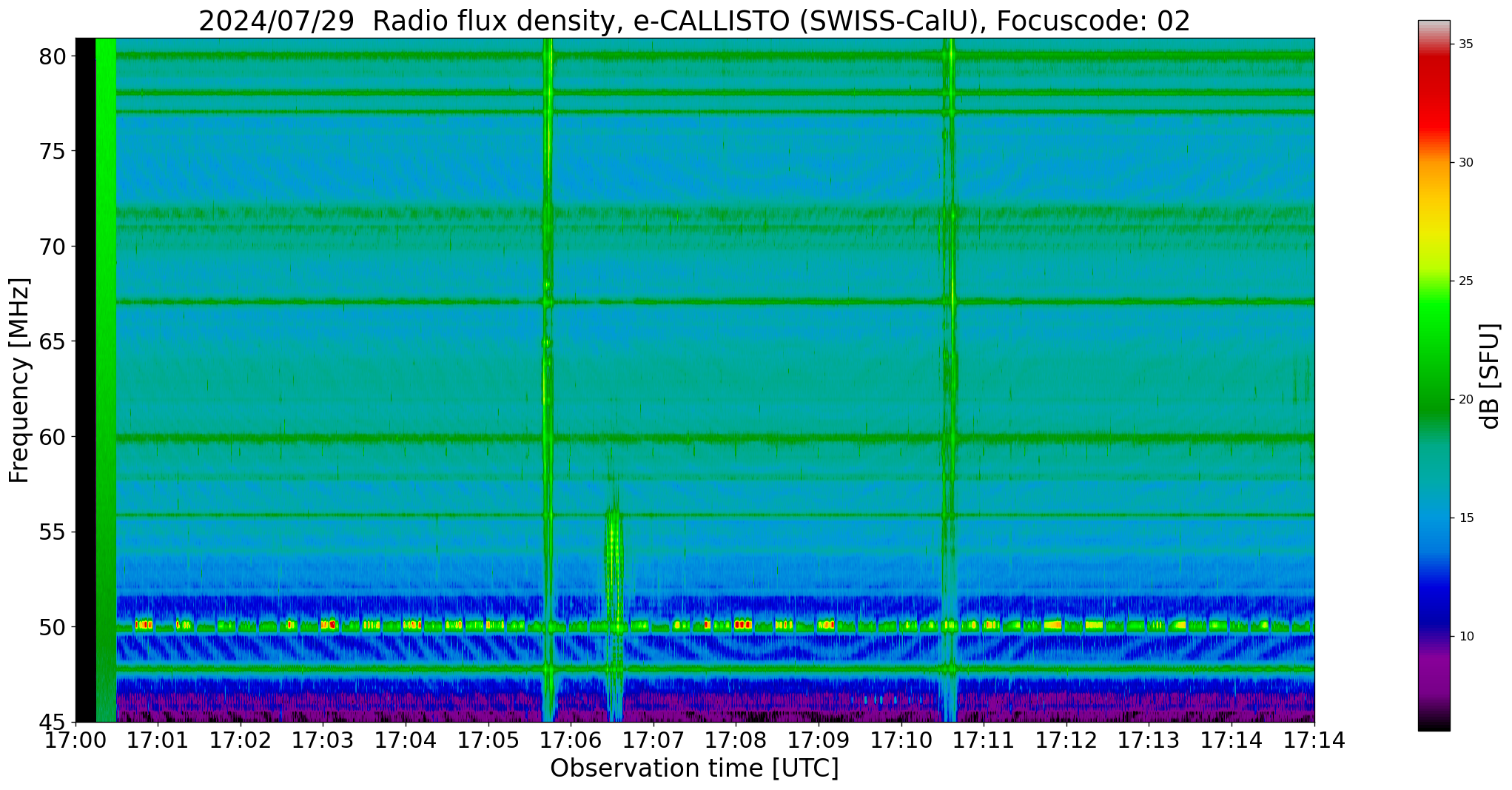Click the vertical burst at 17:10:35 near 63 MHz
Image resolution: width=1512 pixels, height=790 pixels.
pyautogui.click(x=950, y=380)
